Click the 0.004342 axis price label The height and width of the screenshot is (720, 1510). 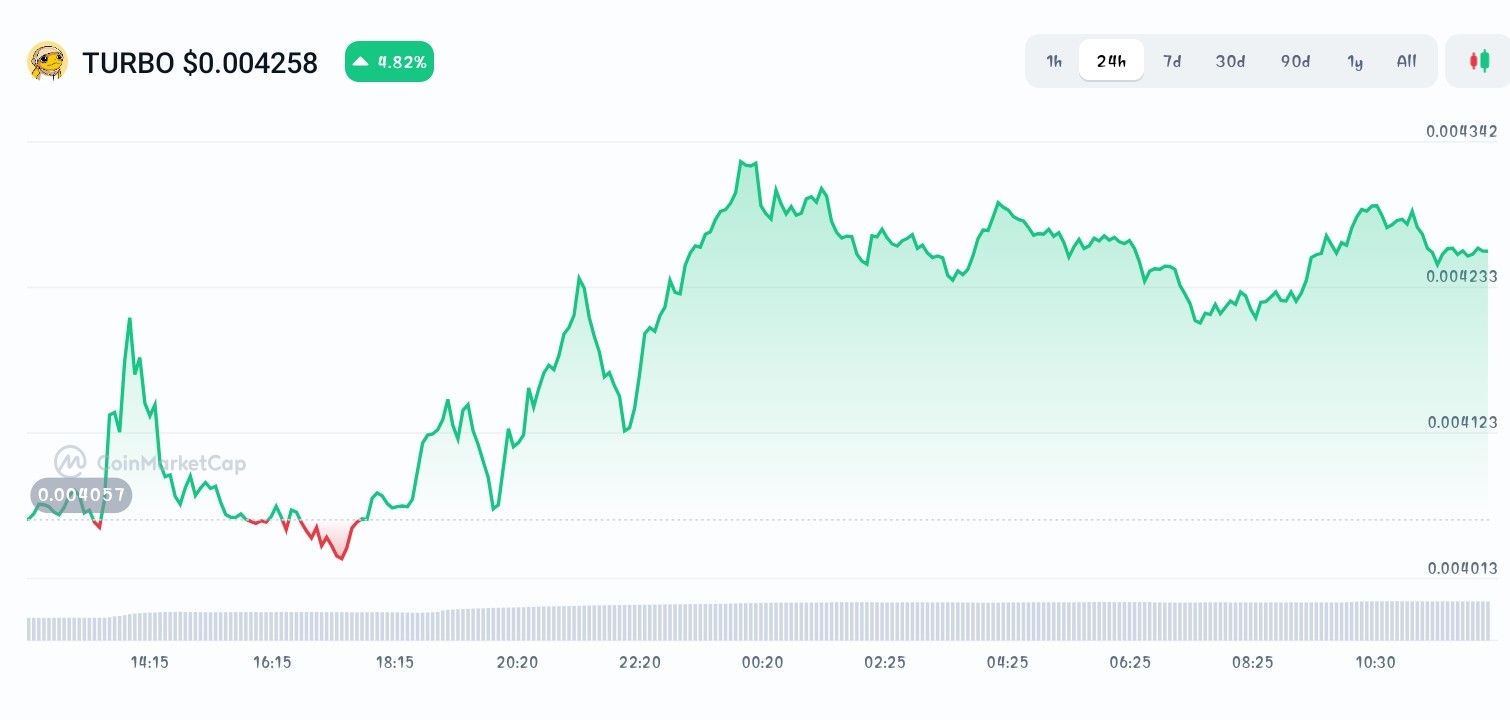click(1461, 131)
